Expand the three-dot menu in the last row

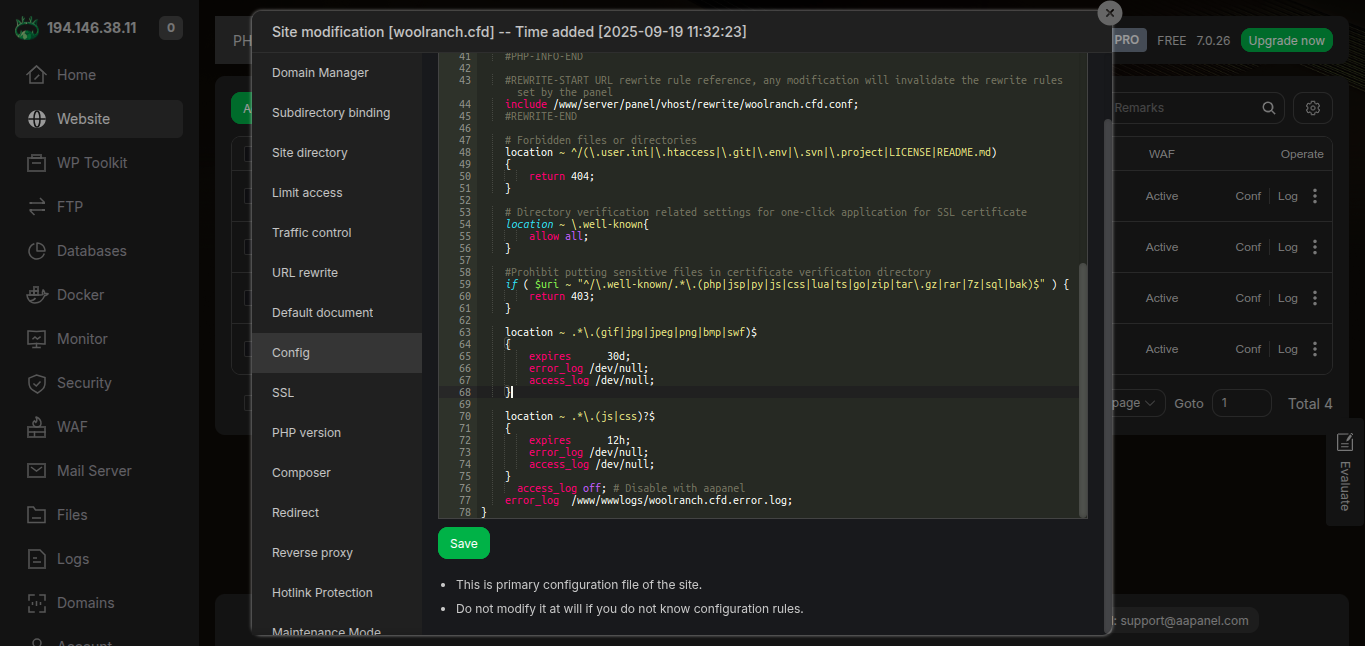(1315, 349)
